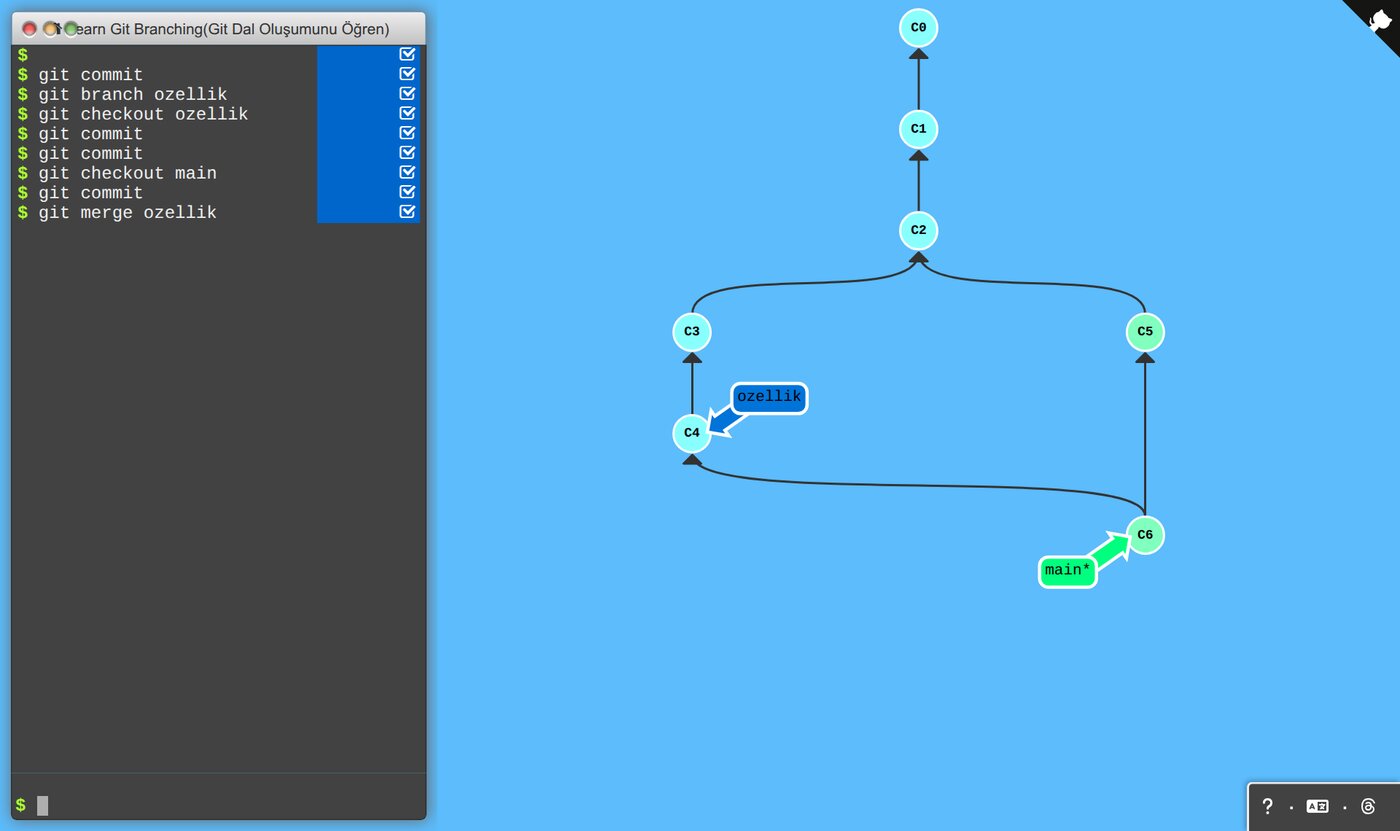The width and height of the screenshot is (1400, 831).
Task: Open the help question mark icon
Action: (1267, 806)
